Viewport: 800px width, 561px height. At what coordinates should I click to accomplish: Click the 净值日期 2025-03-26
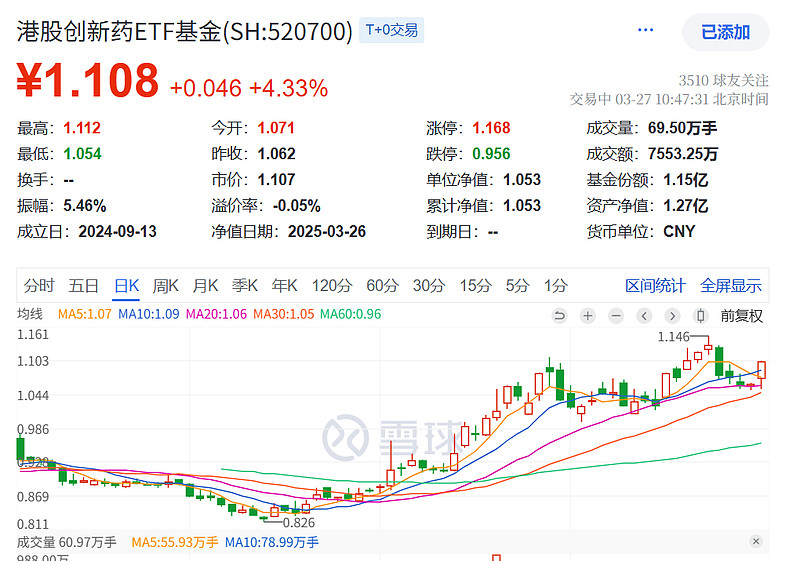click(x=327, y=232)
